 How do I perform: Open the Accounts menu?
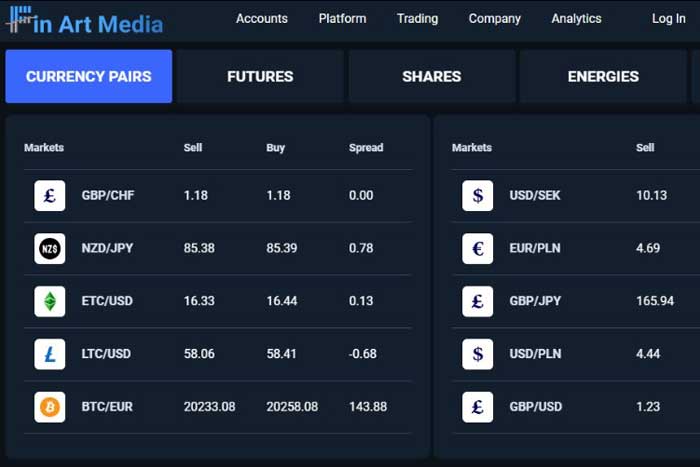261,19
